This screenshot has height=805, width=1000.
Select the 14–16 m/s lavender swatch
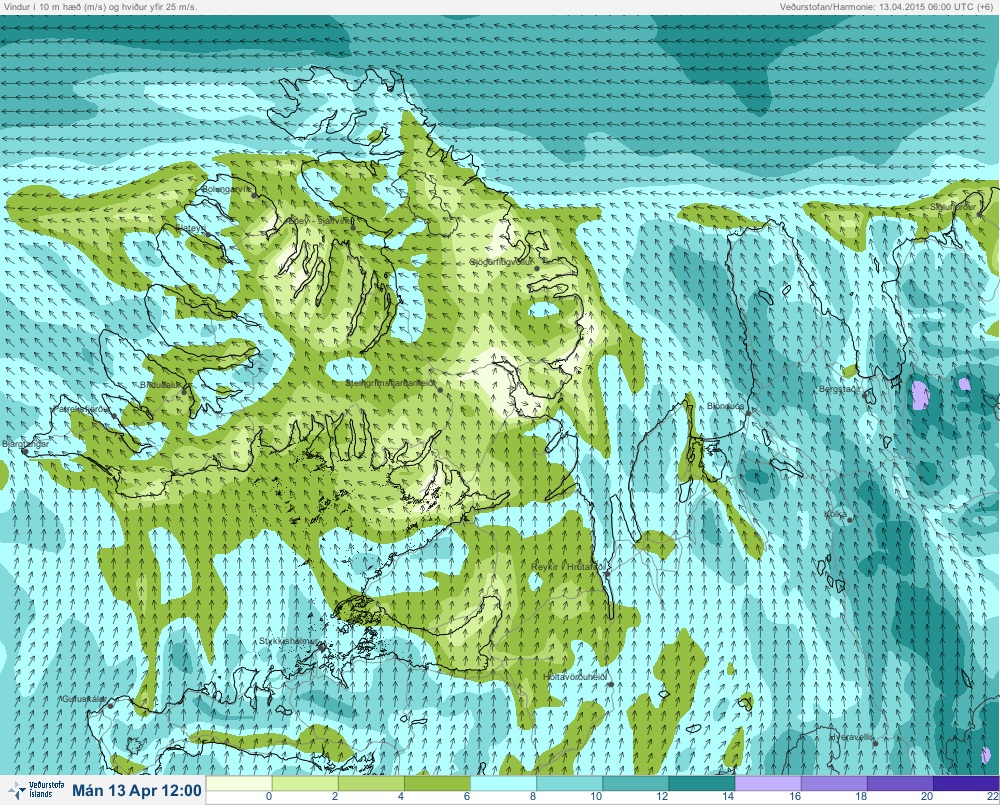point(768,783)
